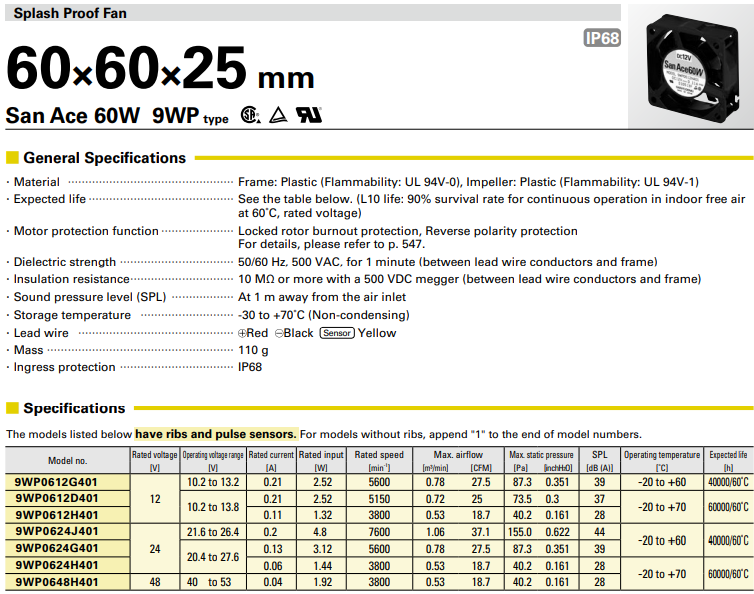
Task: Click the highlighted "have ribs and pulse sensors" text
Action: click(x=216, y=434)
